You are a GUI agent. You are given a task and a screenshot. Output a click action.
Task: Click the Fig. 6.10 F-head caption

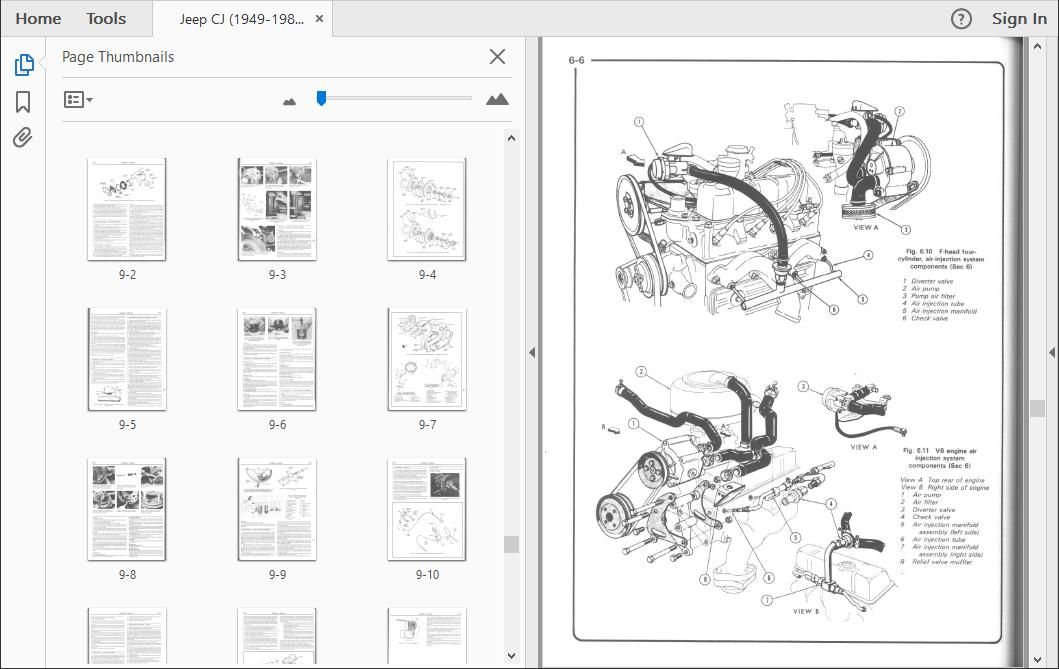[940, 259]
